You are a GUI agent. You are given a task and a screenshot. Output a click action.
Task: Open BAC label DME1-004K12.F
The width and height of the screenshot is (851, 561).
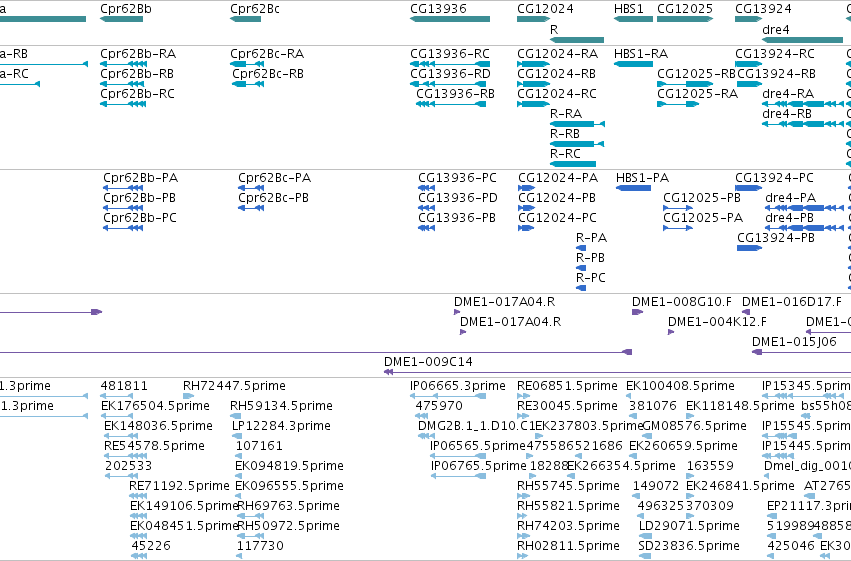click(717, 322)
